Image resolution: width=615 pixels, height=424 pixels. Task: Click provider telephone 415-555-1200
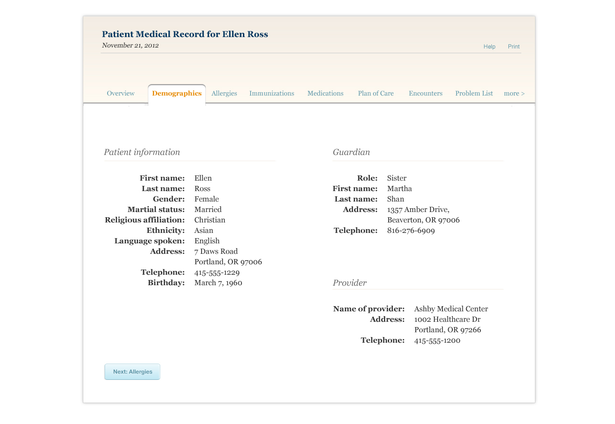click(437, 340)
